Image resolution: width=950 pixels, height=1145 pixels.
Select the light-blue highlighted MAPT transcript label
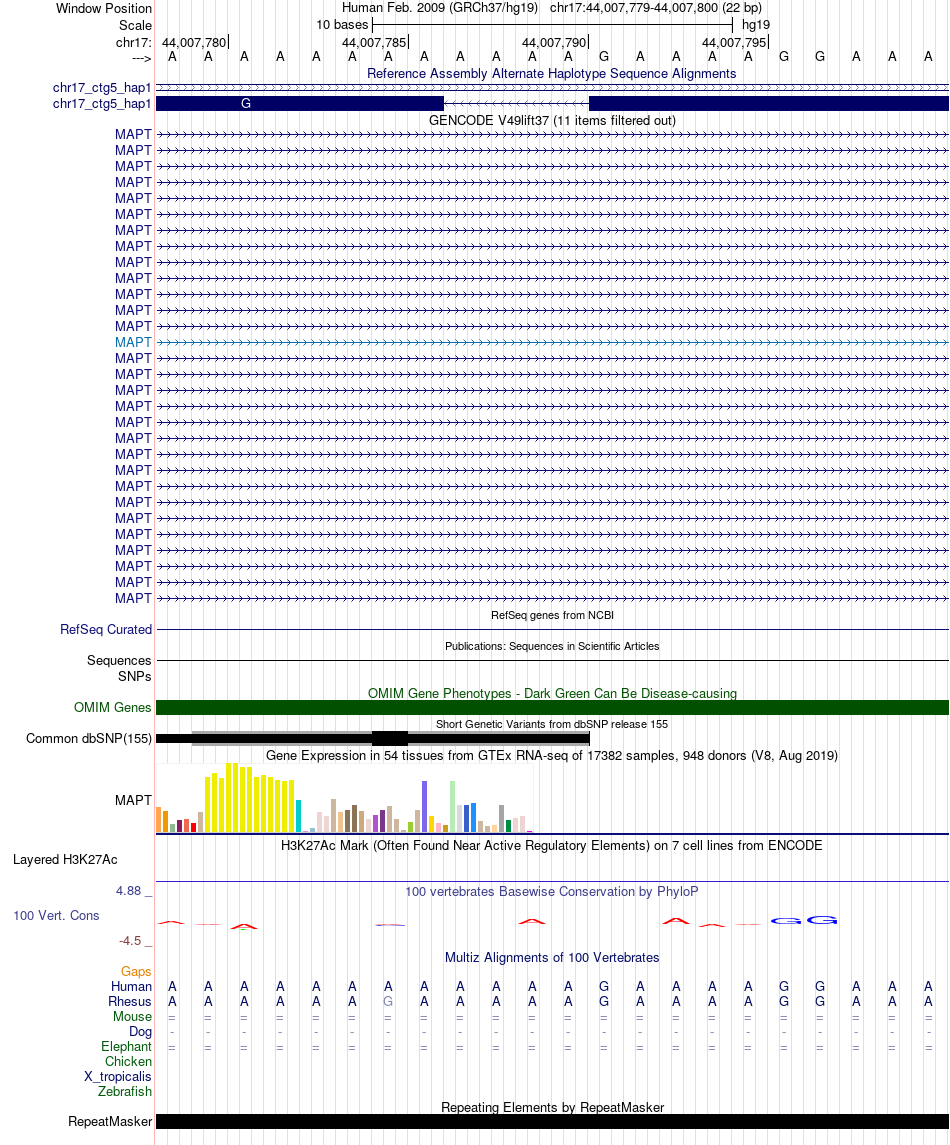(x=133, y=342)
